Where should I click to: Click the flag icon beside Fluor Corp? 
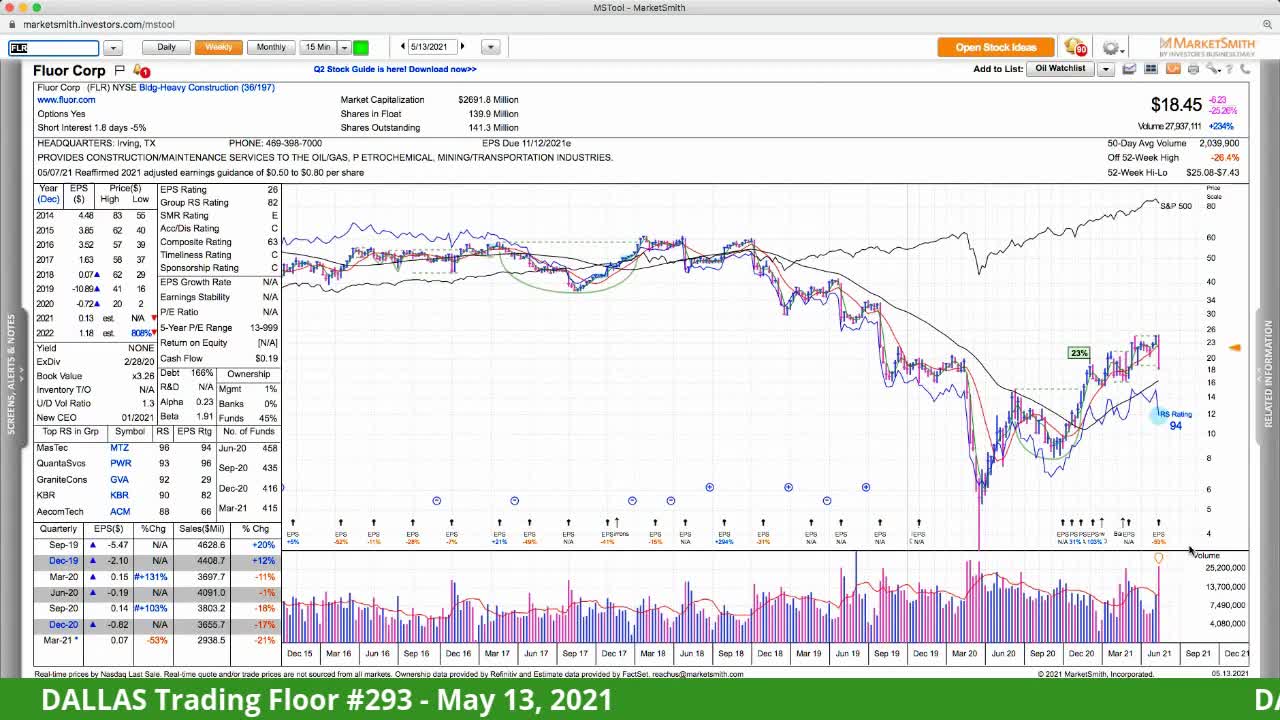(119, 70)
